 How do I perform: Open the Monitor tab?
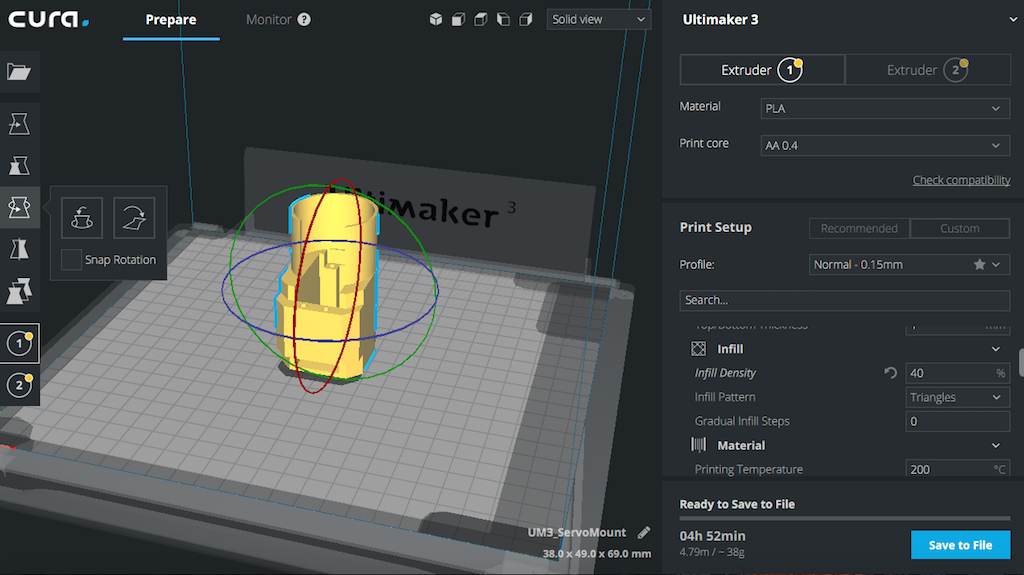click(268, 20)
